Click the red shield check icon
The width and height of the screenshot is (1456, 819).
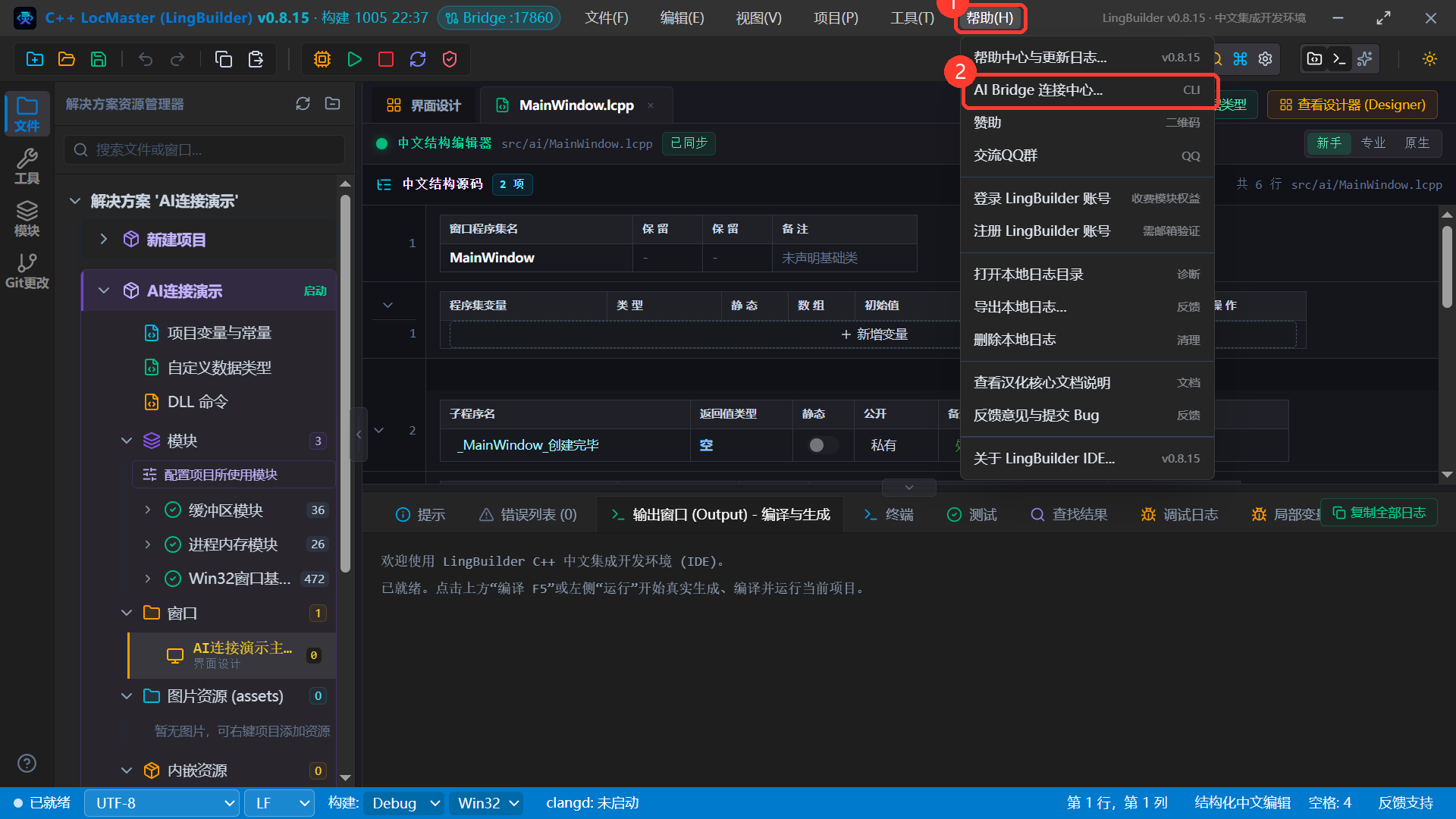coord(450,59)
